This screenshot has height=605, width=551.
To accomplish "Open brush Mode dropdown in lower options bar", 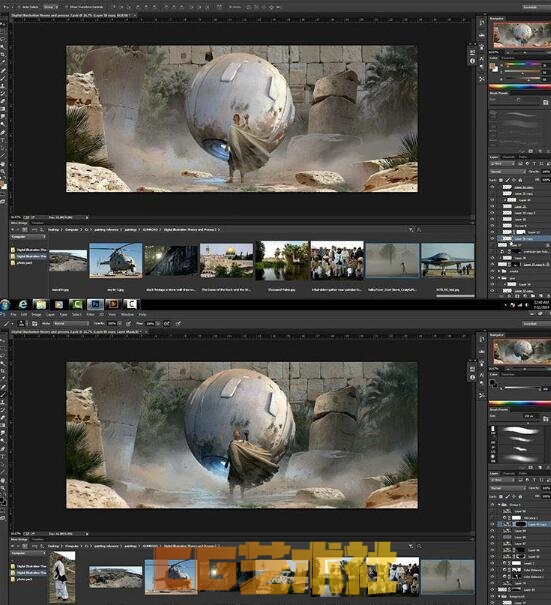I will (71, 323).
